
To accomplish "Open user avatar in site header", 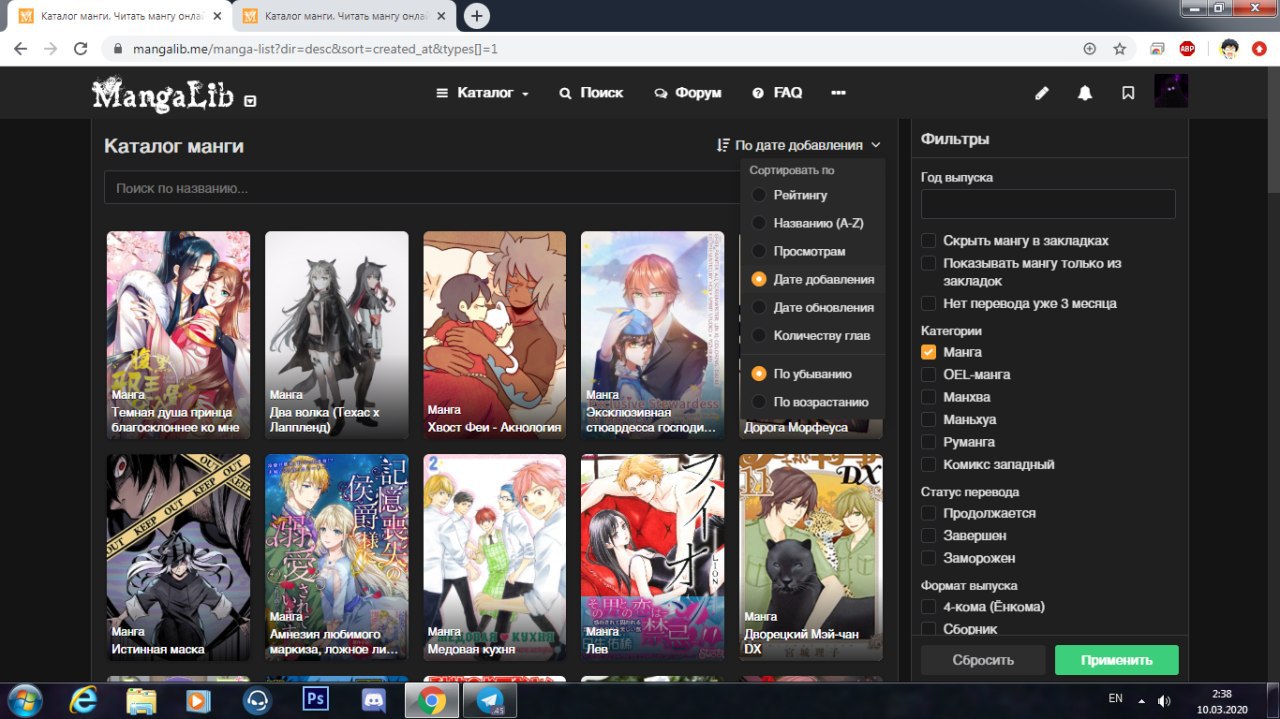I will (1171, 92).
